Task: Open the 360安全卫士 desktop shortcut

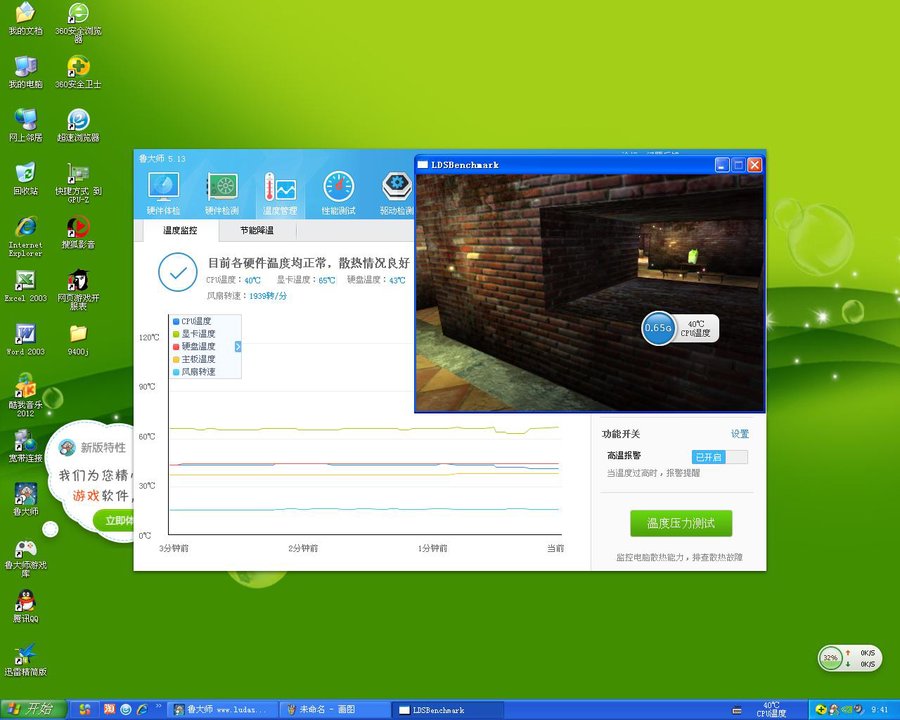Action: click(x=78, y=72)
